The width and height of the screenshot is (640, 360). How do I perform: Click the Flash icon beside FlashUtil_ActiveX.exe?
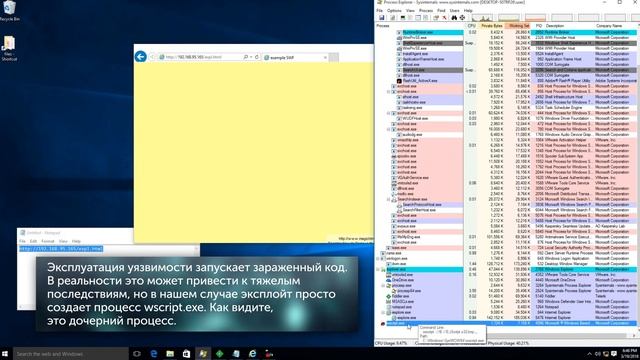coord(399,81)
